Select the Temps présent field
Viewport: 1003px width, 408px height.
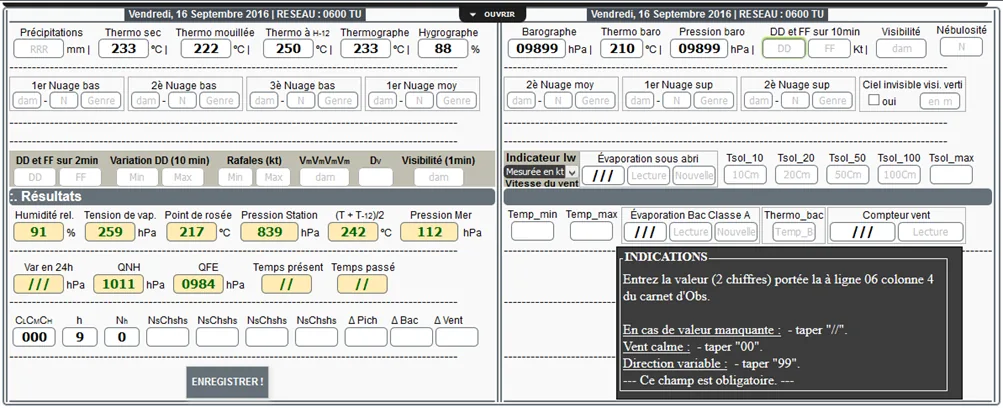pyautogui.click(x=287, y=284)
